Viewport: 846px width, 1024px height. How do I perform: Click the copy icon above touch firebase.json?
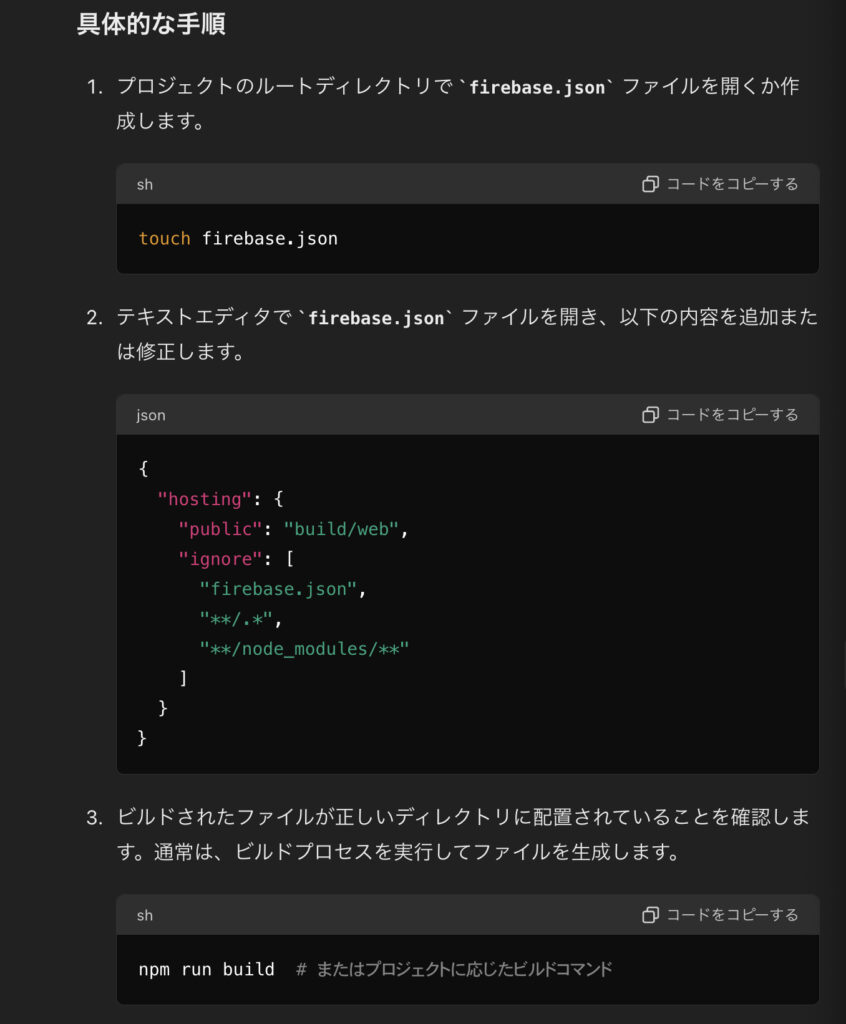click(651, 184)
